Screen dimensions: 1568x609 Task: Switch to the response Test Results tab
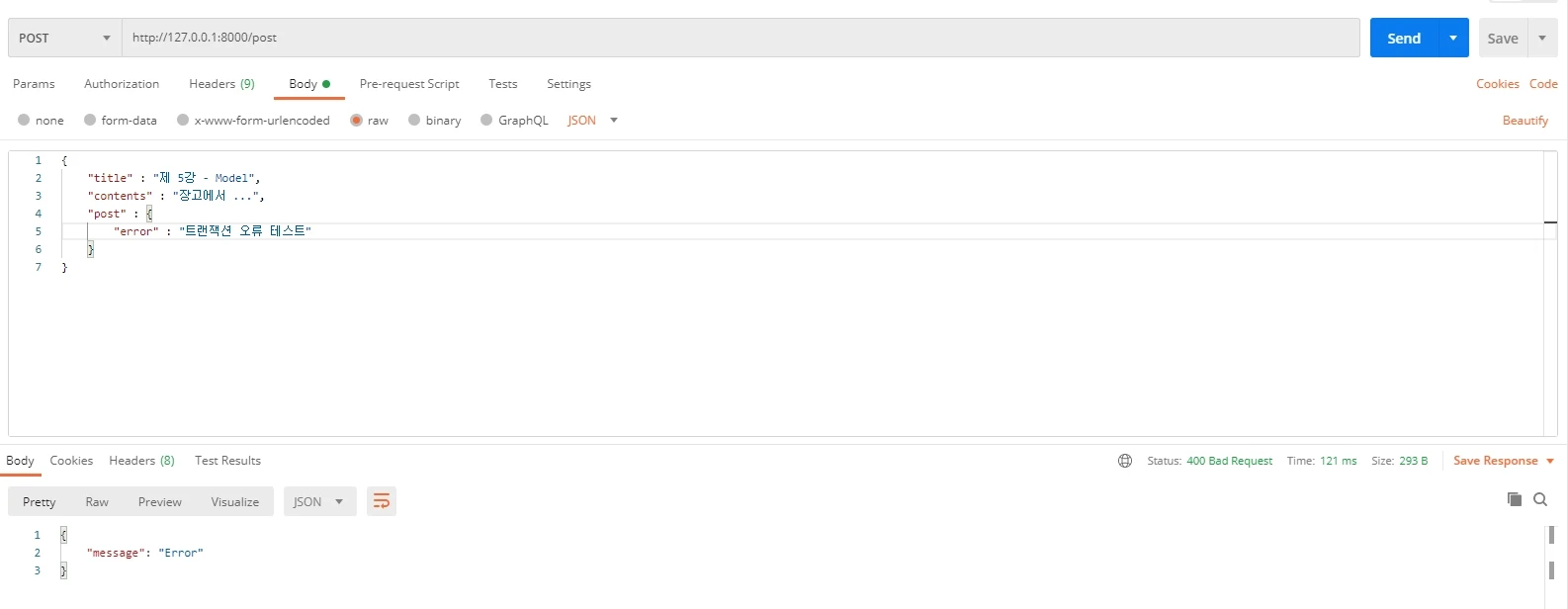coord(227,461)
